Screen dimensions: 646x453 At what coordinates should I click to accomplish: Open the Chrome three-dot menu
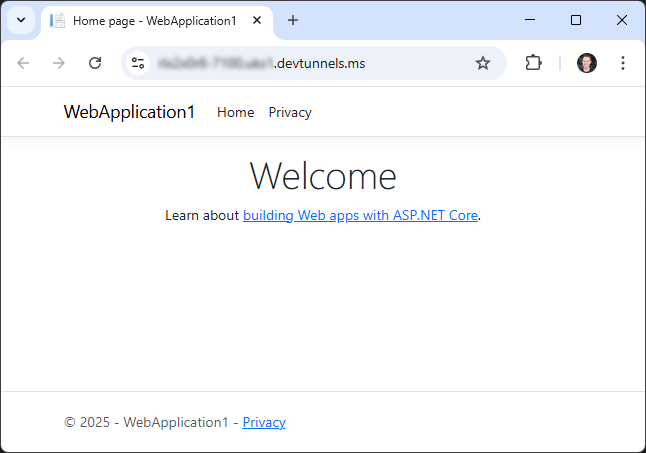point(623,63)
